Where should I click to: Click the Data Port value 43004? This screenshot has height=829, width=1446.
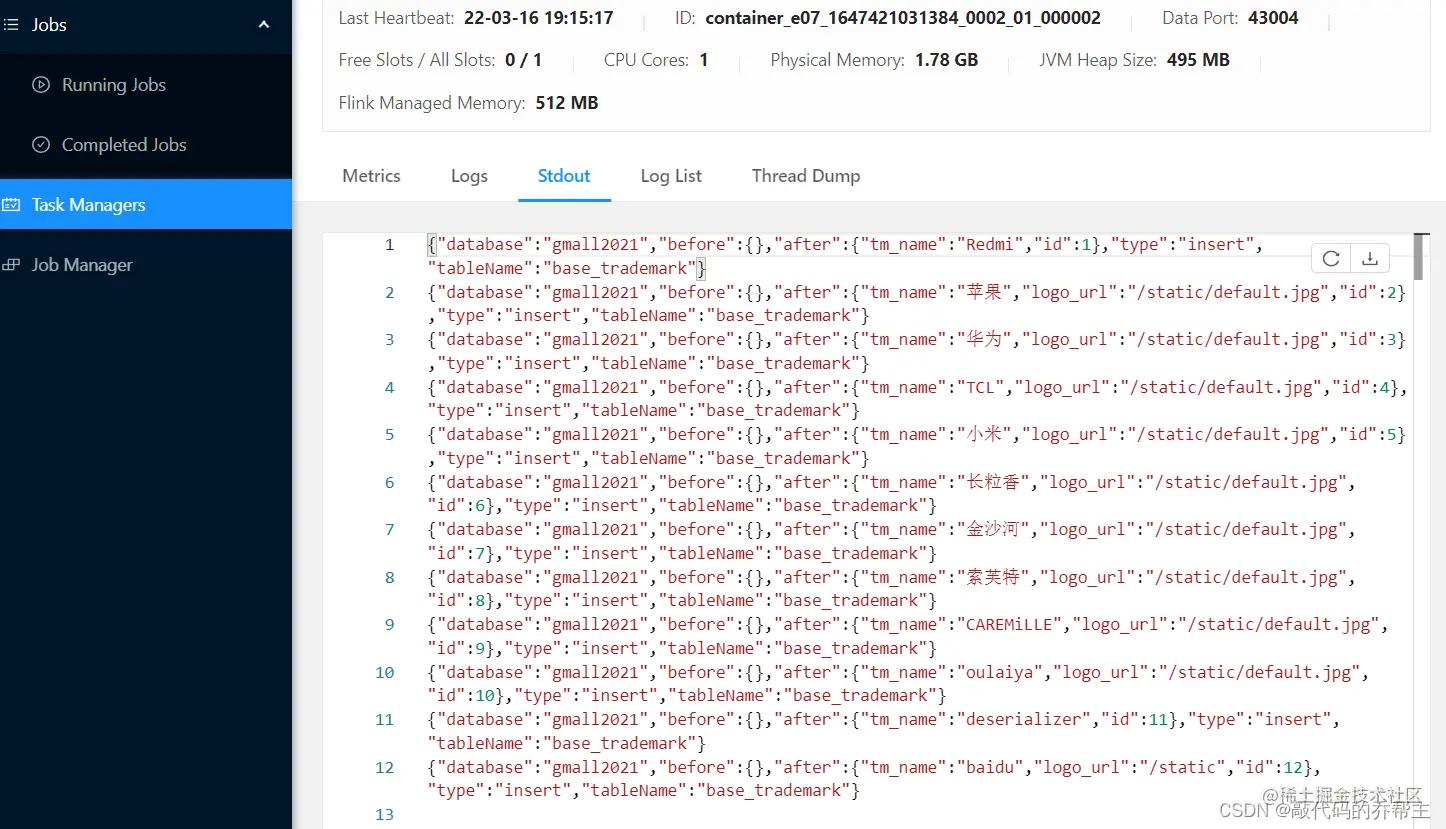1273,18
